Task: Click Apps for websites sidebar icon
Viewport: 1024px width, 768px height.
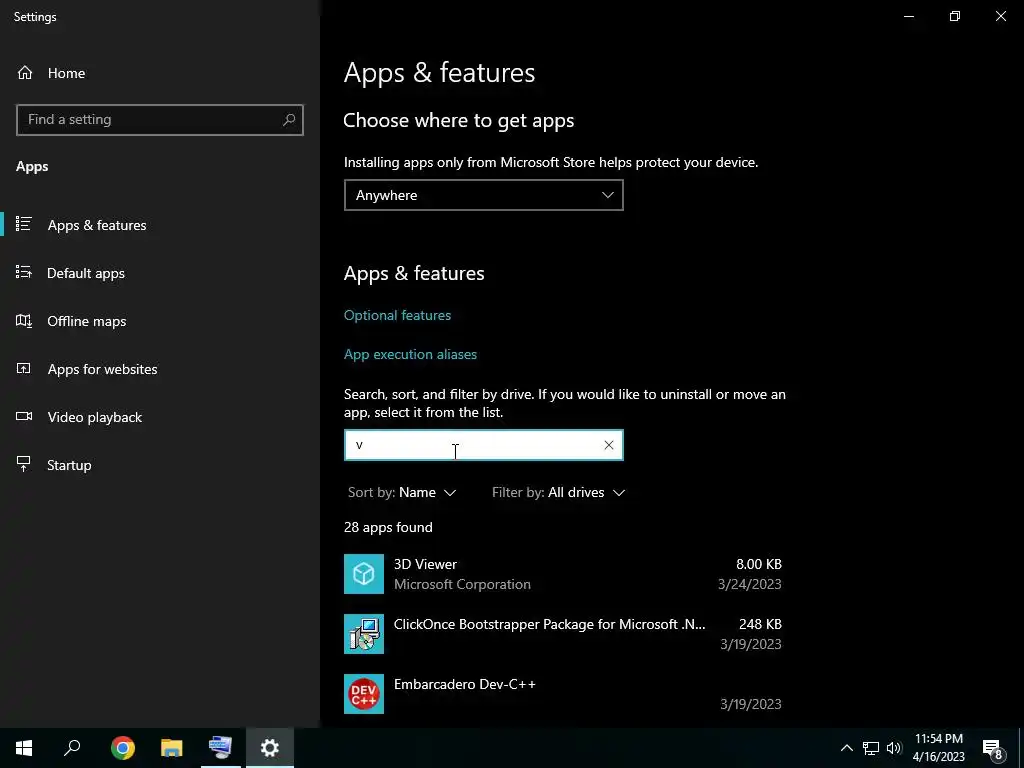Action: [x=24, y=368]
